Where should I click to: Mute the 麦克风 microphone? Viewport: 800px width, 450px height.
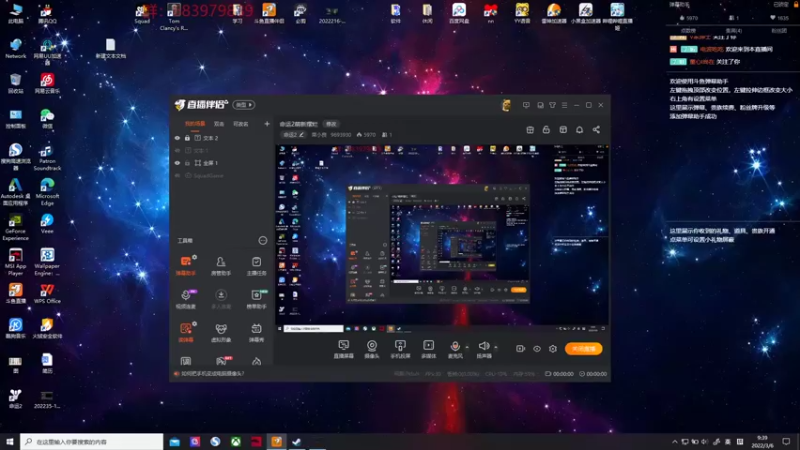455,349
